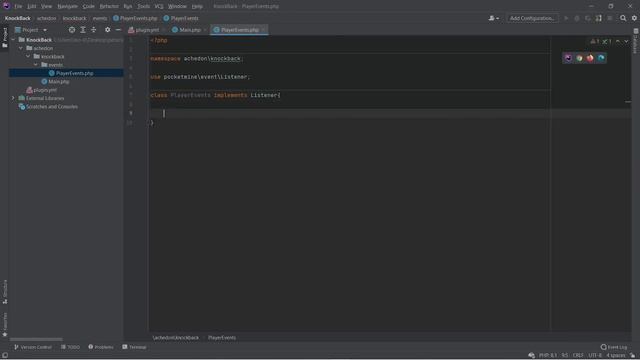This screenshot has height=360, width=640.
Task: Click PlayerEvents.php breadcrumb in navigation bar
Action: click(x=135, y=18)
